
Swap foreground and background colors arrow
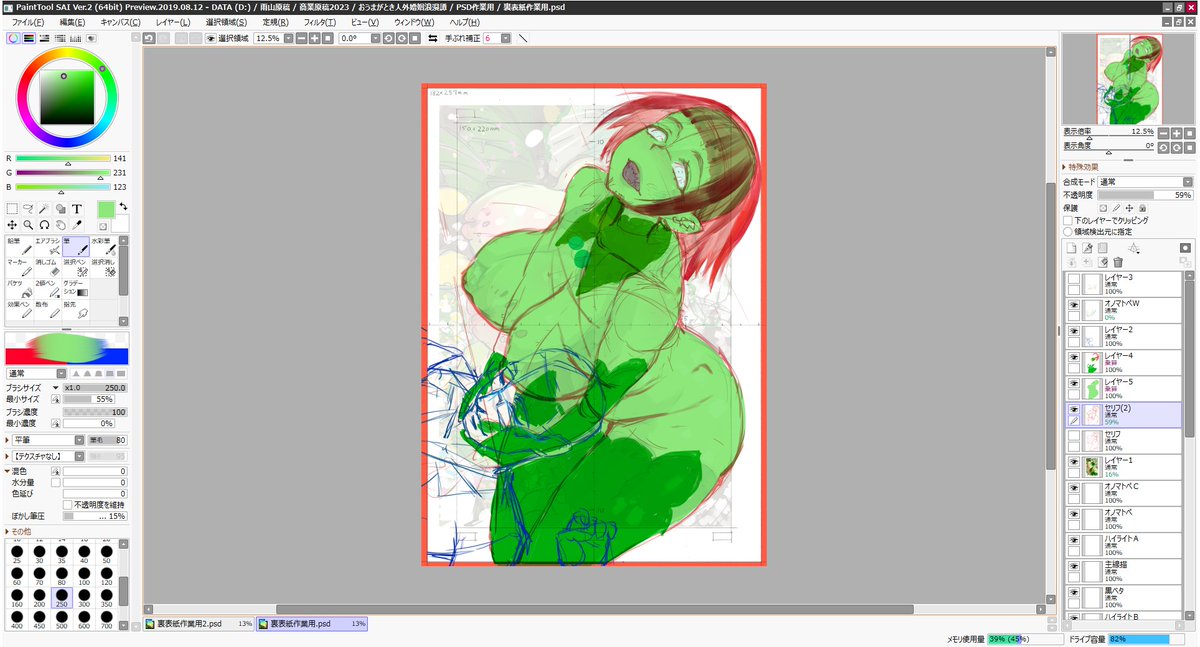click(121, 207)
